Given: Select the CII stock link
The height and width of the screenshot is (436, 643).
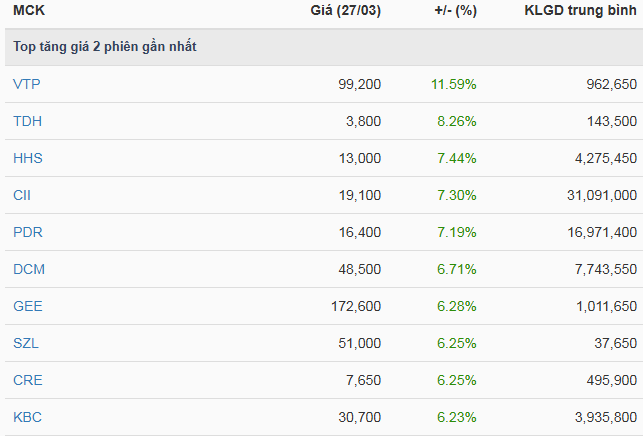Looking at the screenshot, I should click(23, 195).
